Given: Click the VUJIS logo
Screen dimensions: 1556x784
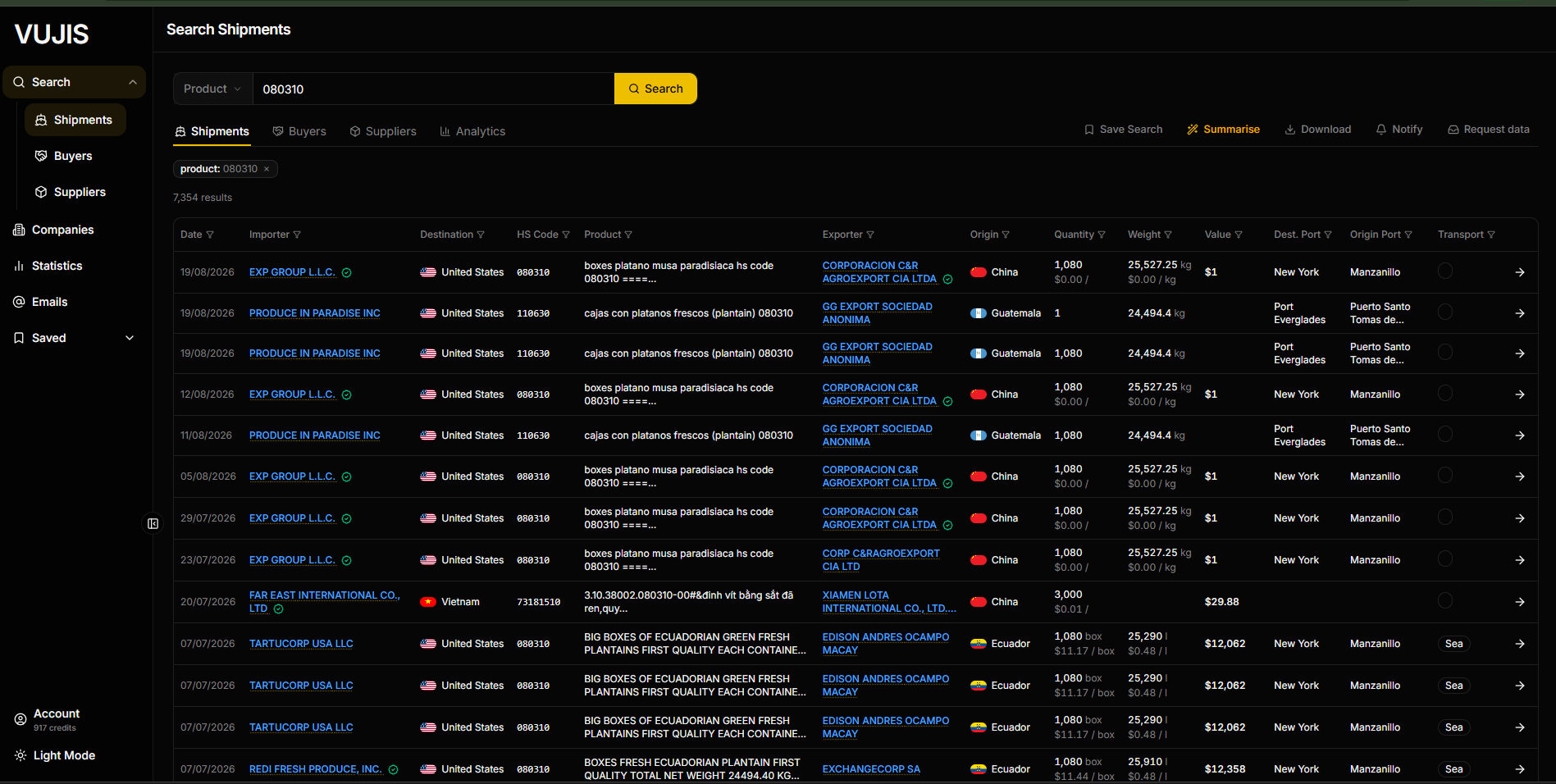Looking at the screenshot, I should 52,34.
